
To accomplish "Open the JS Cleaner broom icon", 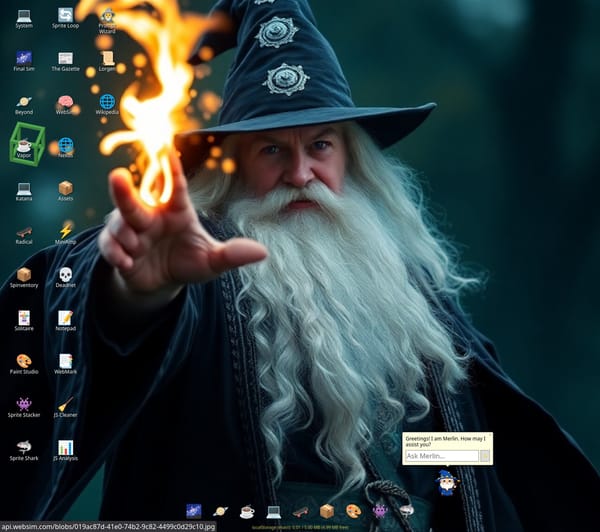I will (65, 408).
